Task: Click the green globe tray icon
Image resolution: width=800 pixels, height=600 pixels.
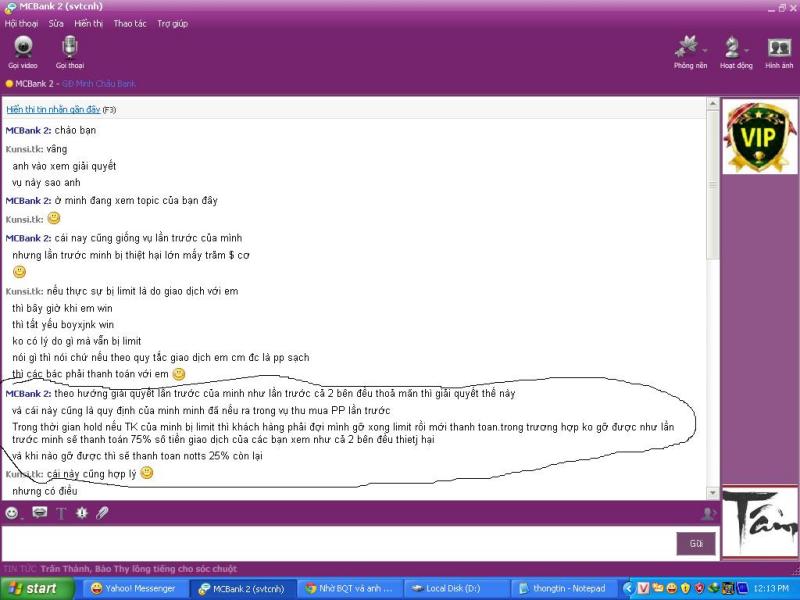Action: (x=713, y=588)
